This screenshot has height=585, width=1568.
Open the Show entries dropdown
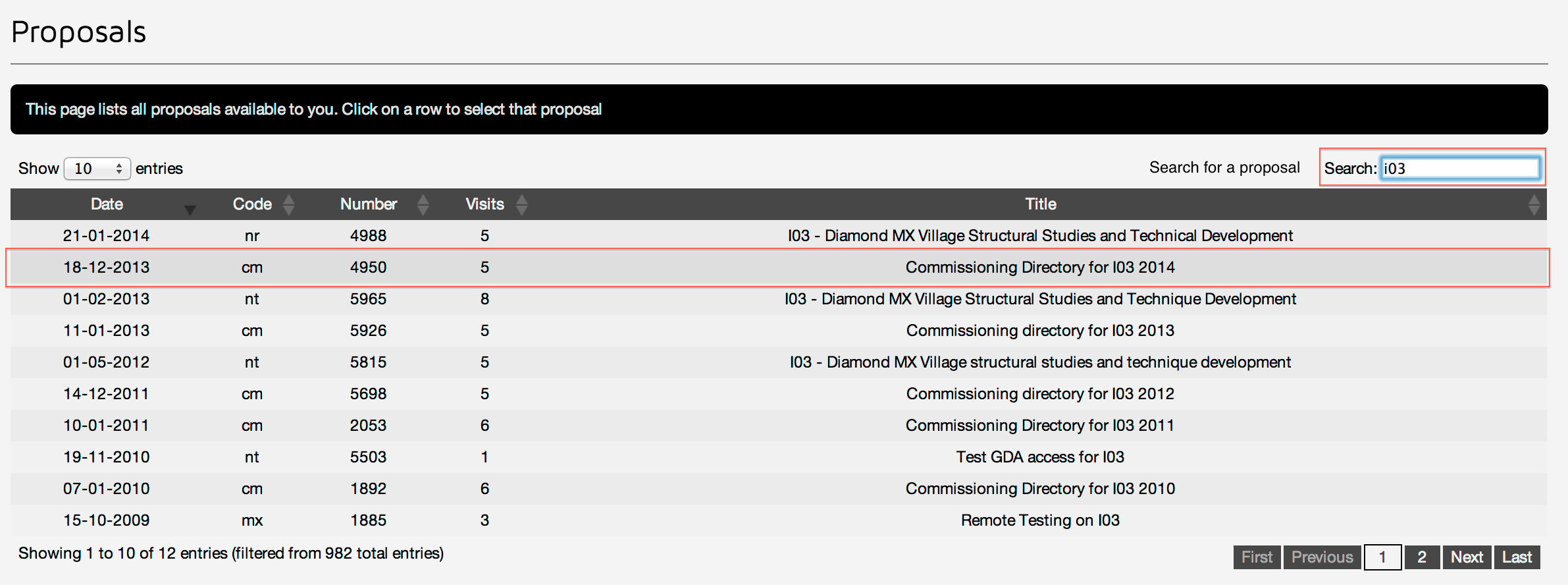pos(97,169)
